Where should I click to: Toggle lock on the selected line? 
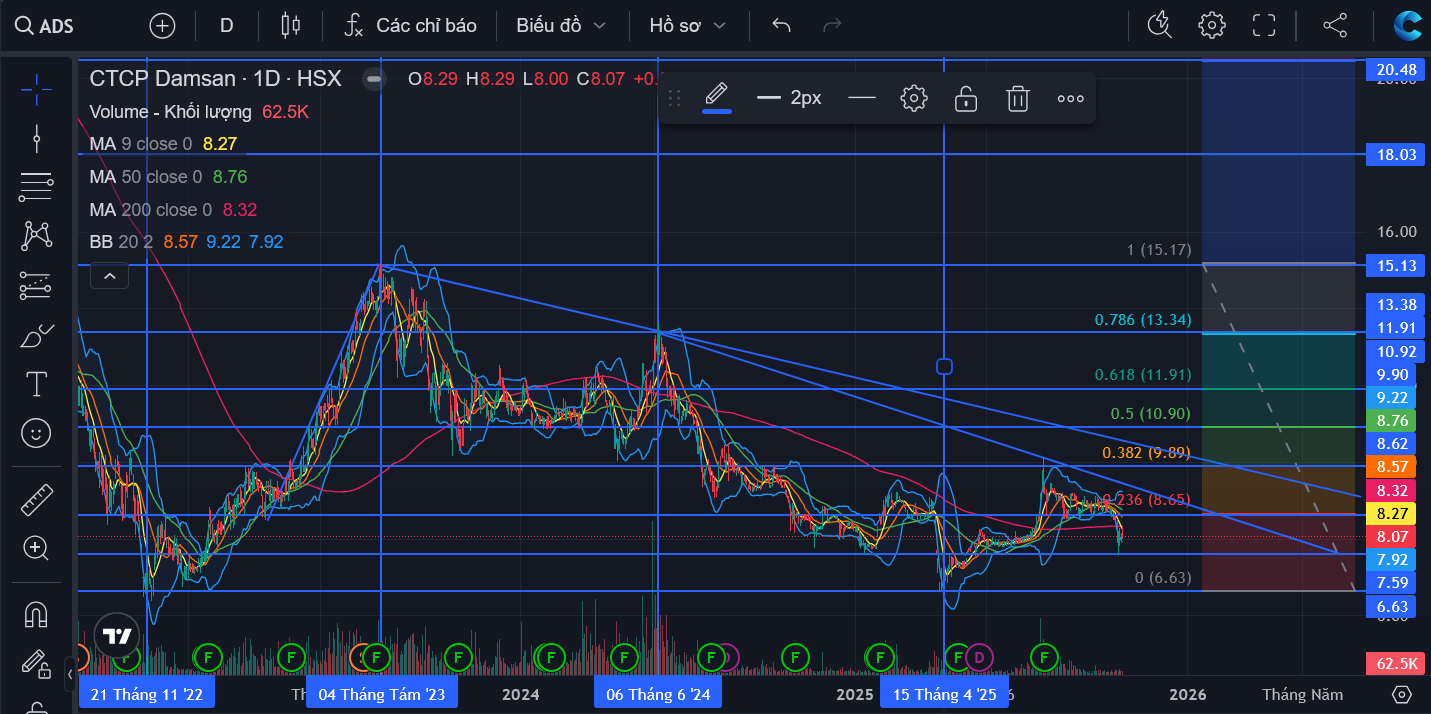pos(965,98)
